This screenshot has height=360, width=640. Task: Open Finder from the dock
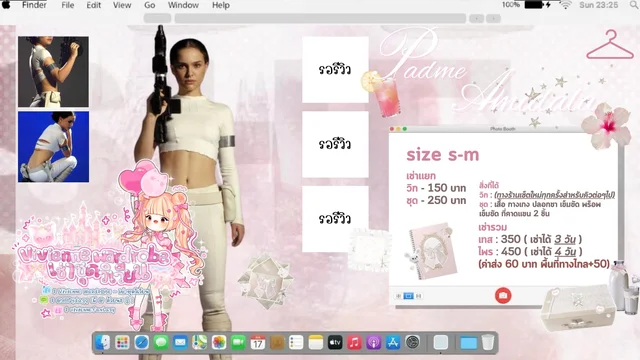point(102,342)
